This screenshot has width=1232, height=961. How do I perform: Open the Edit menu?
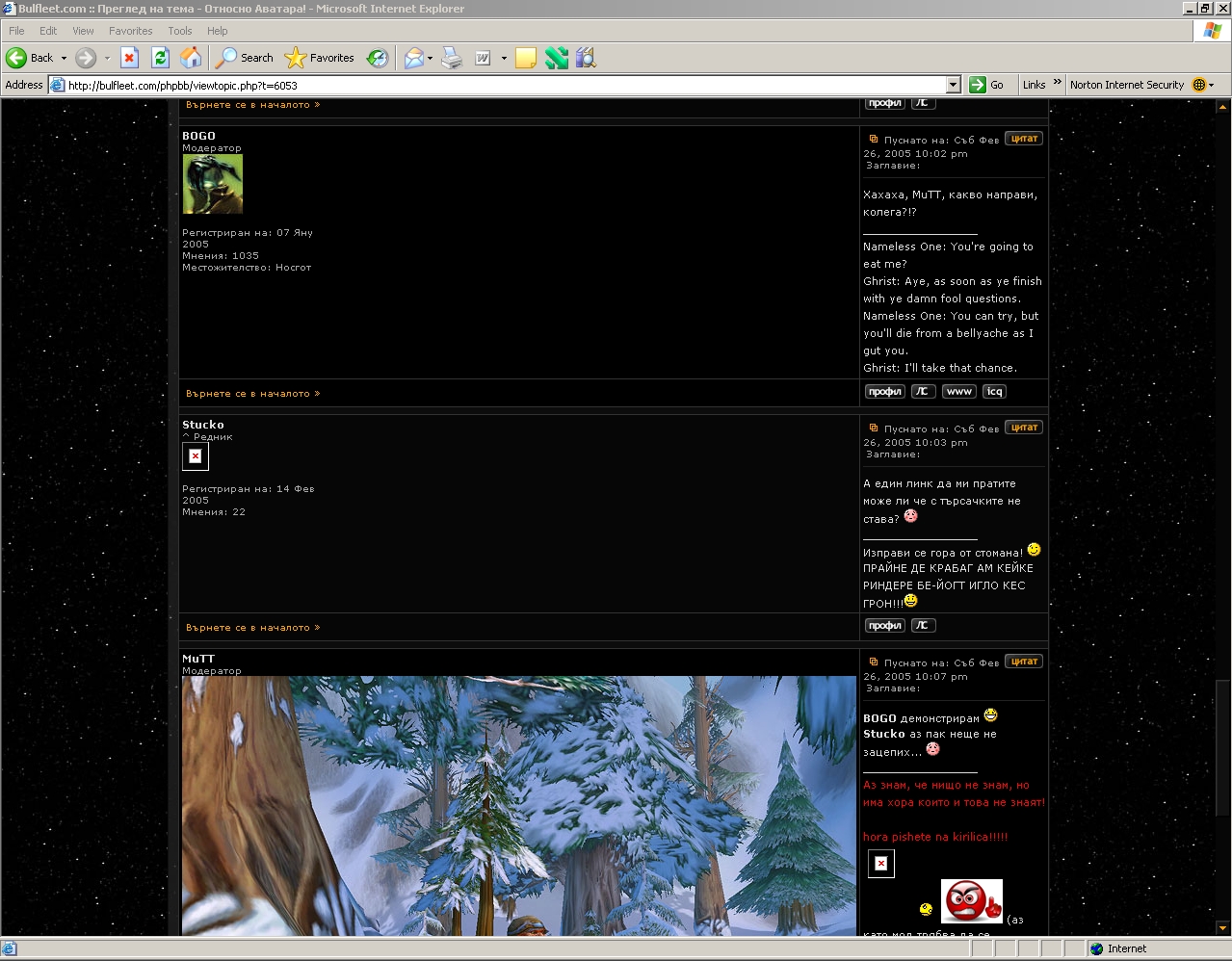[48, 31]
